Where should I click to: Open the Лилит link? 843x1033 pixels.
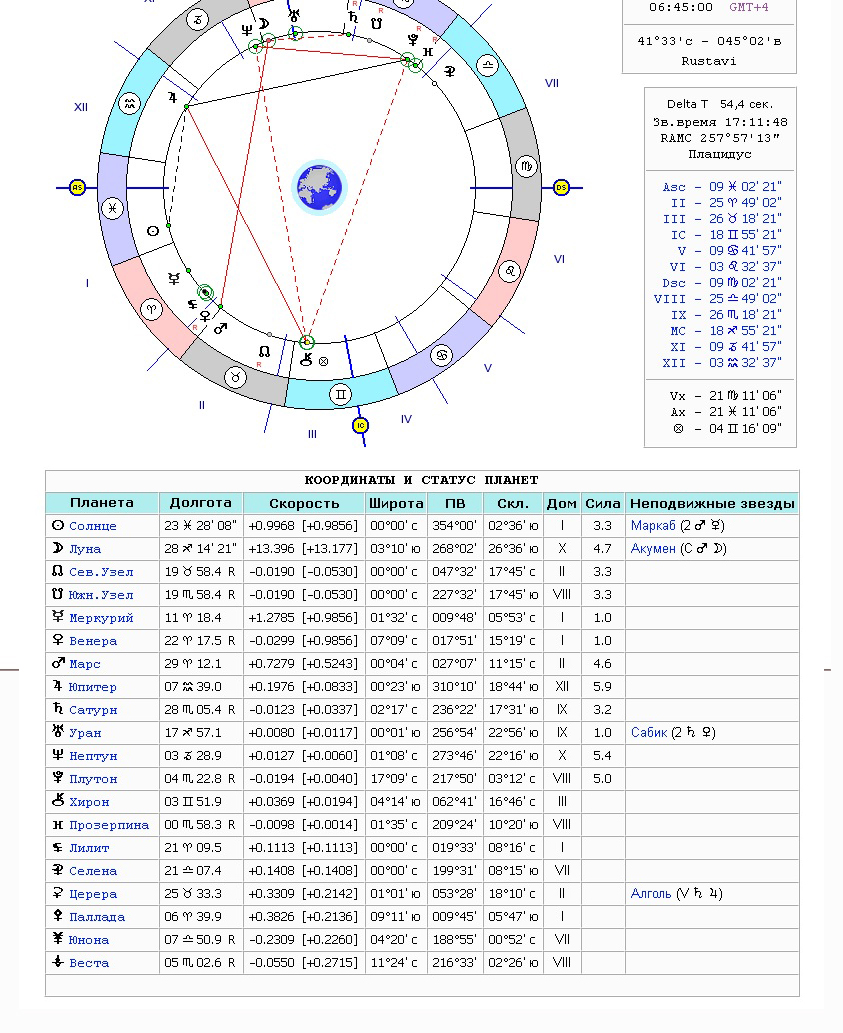89,848
